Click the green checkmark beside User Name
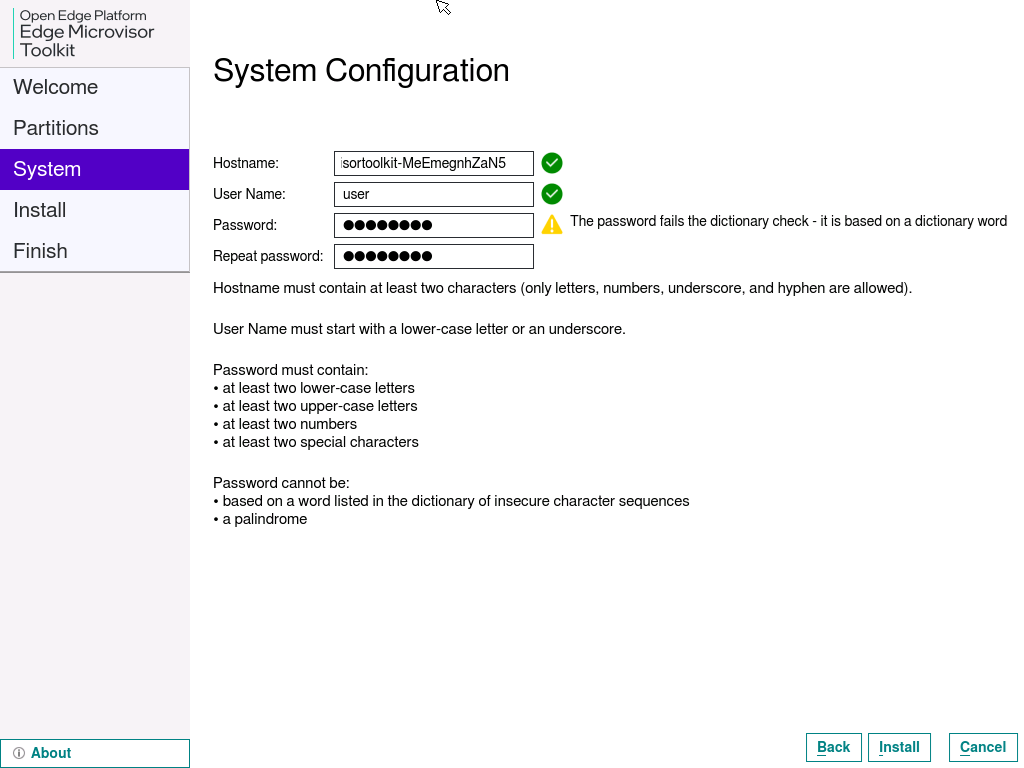The height and width of the screenshot is (768, 1024). click(551, 193)
